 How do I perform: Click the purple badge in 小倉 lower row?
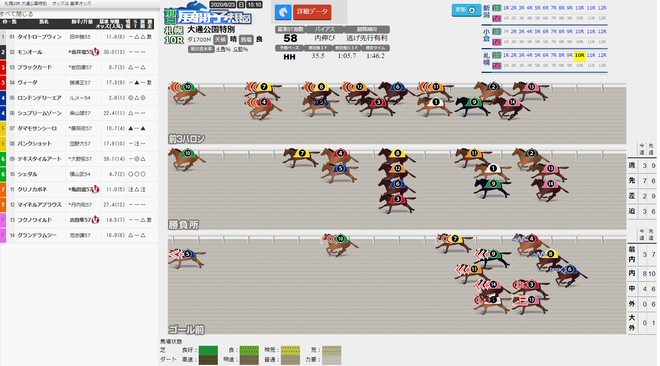point(497,42)
